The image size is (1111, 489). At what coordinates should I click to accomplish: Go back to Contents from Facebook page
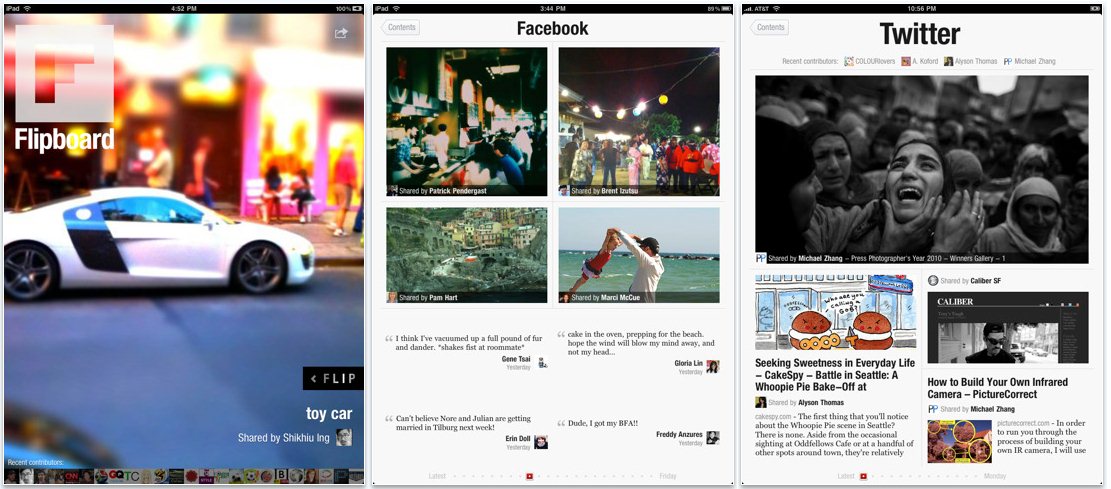(400, 28)
